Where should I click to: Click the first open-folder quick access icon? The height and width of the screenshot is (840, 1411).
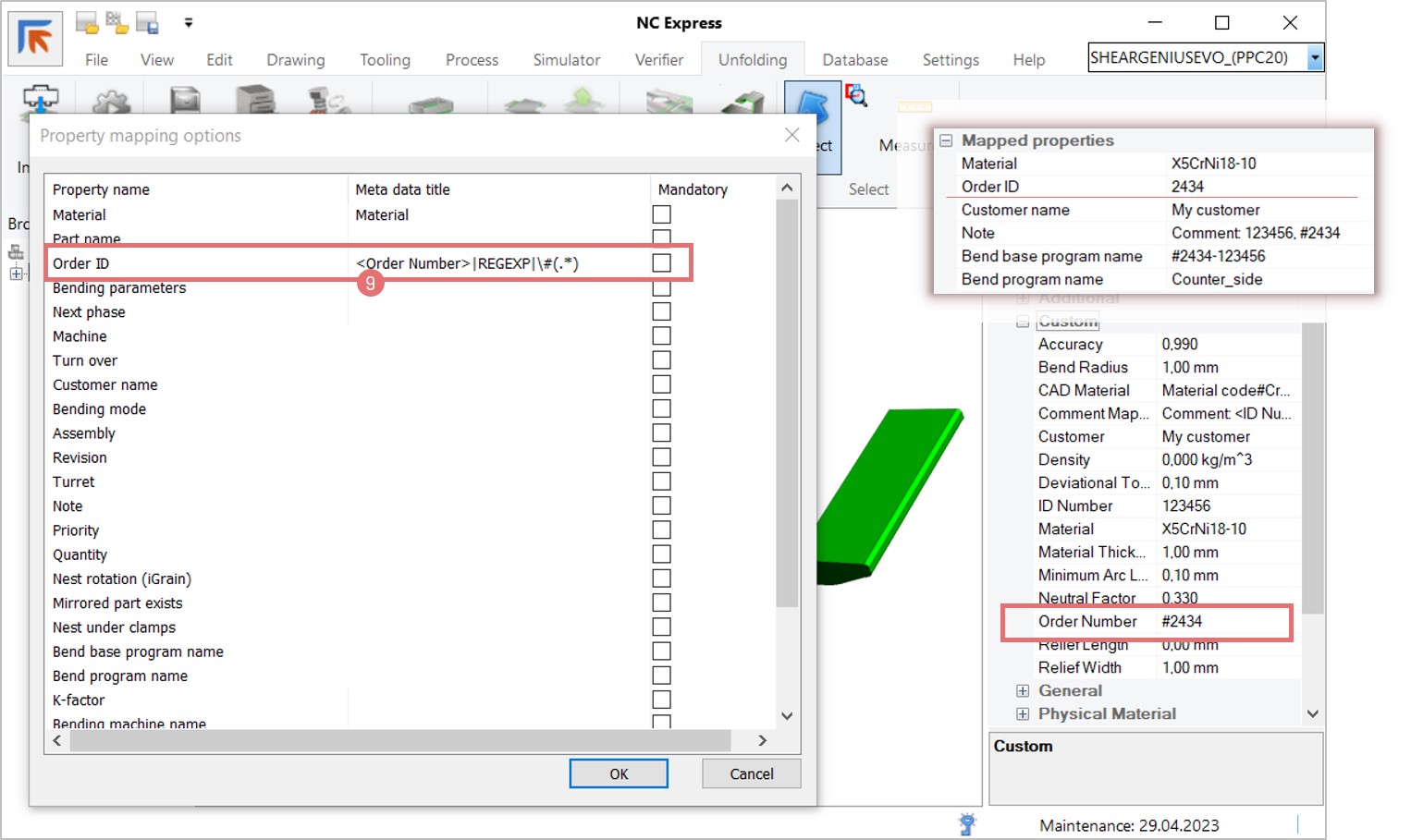click(x=87, y=23)
